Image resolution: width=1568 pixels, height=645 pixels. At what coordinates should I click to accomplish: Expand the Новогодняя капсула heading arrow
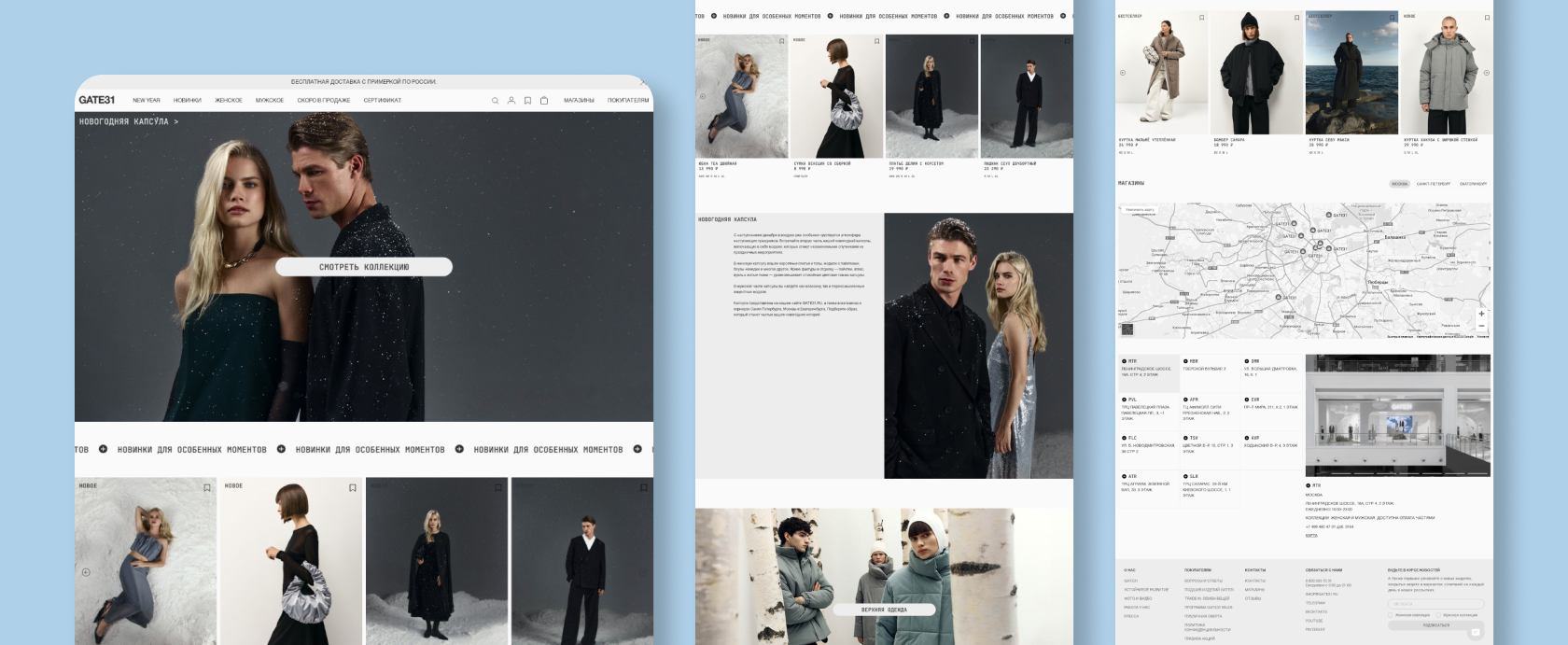[x=175, y=121]
